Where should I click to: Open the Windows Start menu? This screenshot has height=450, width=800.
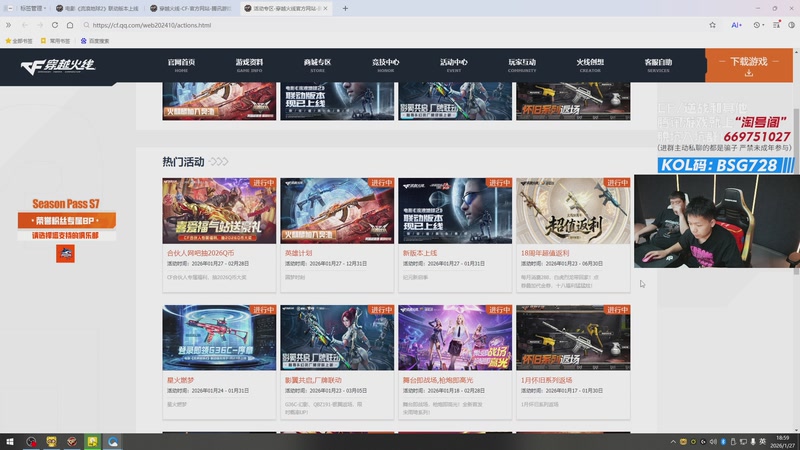coord(9,441)
